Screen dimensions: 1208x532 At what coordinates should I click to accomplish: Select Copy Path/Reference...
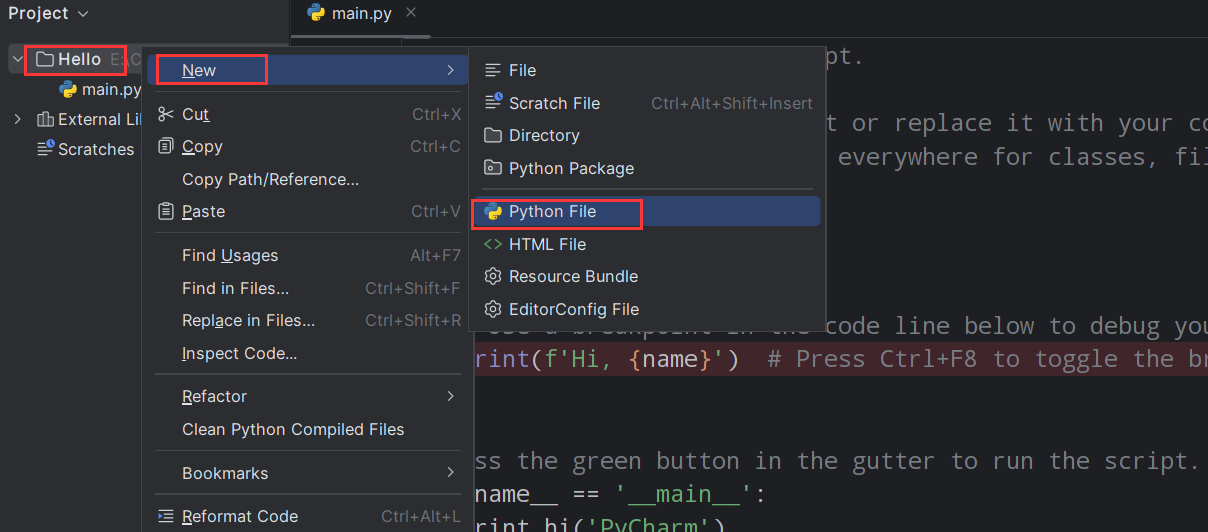point(308,180)
